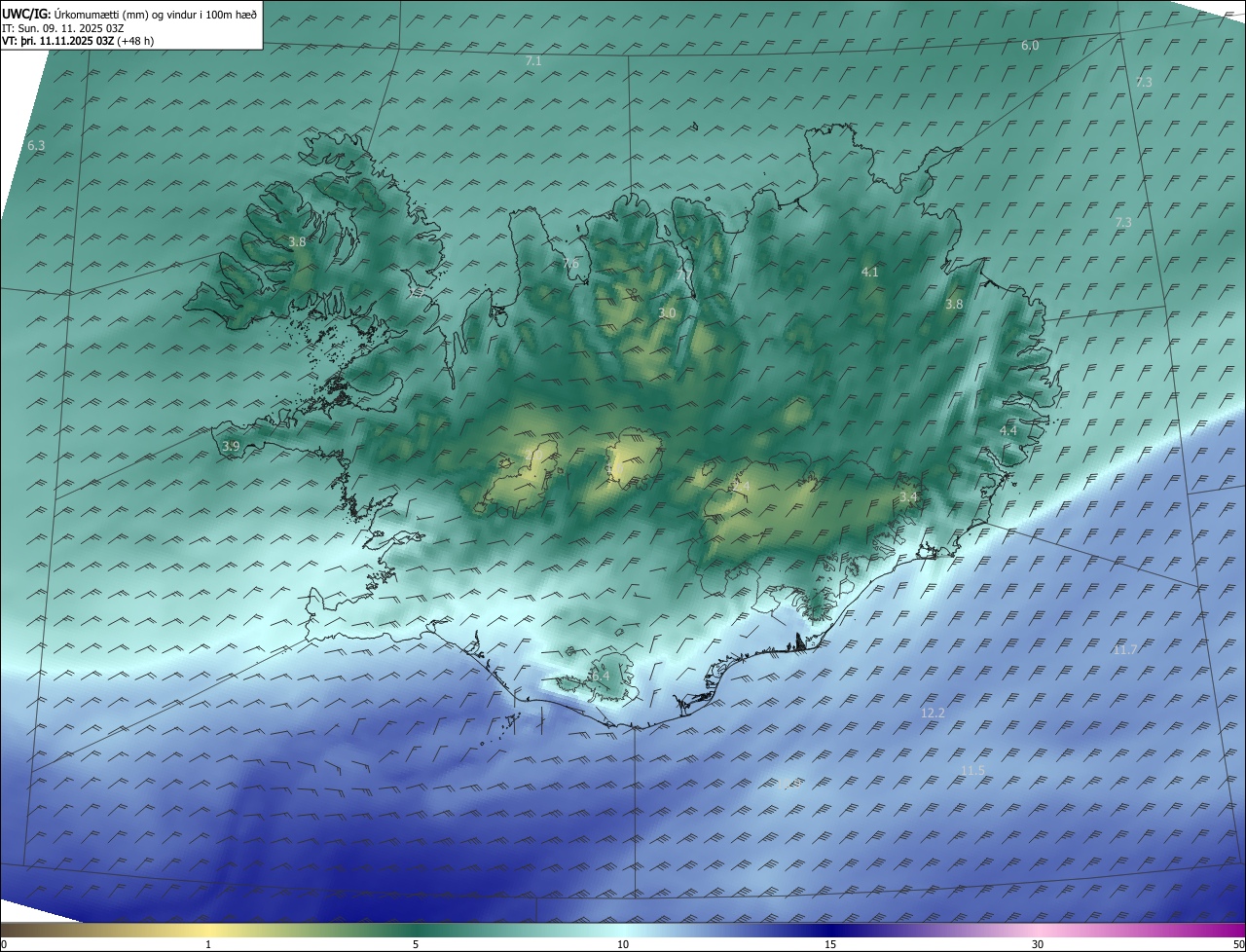Click the 7.6 value in the north fjord
Viewport: 1246px width, 952px height.
click(x=570, y=264)
